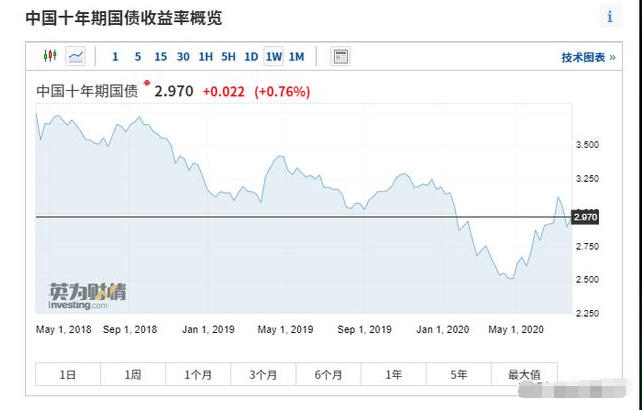Select the 1 minute interval
642x411 pixels.
click(x=115, y=56)
